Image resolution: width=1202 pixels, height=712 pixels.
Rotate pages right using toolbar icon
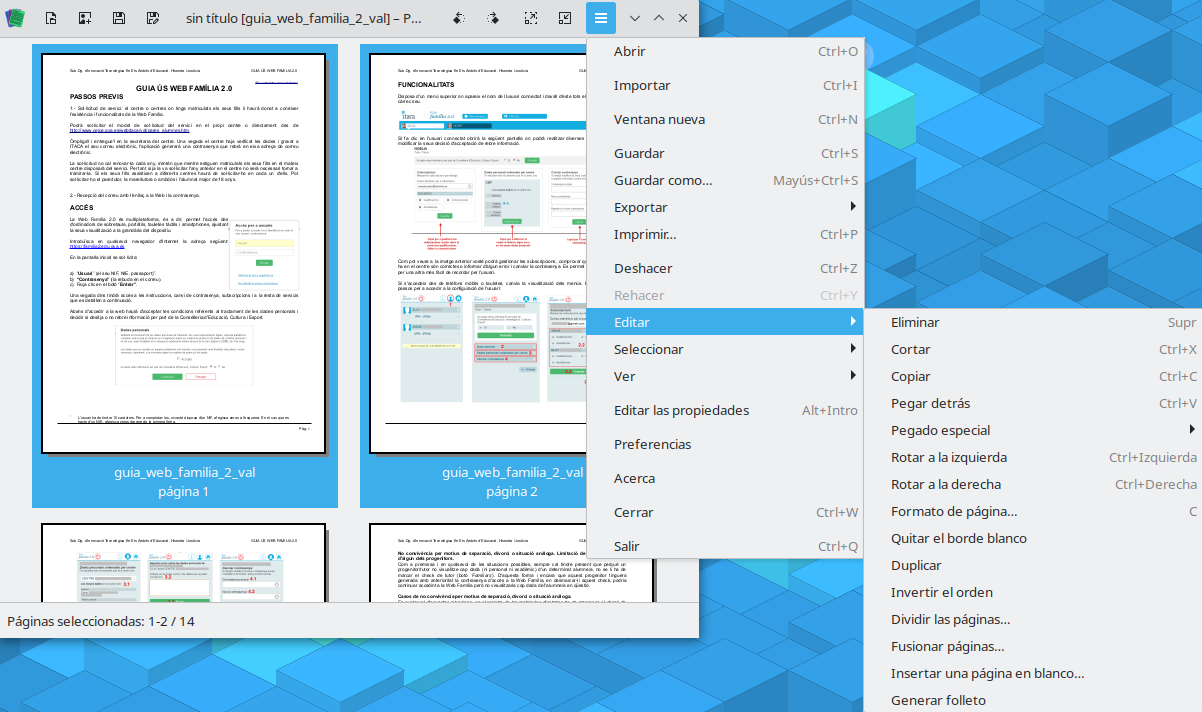494,18
